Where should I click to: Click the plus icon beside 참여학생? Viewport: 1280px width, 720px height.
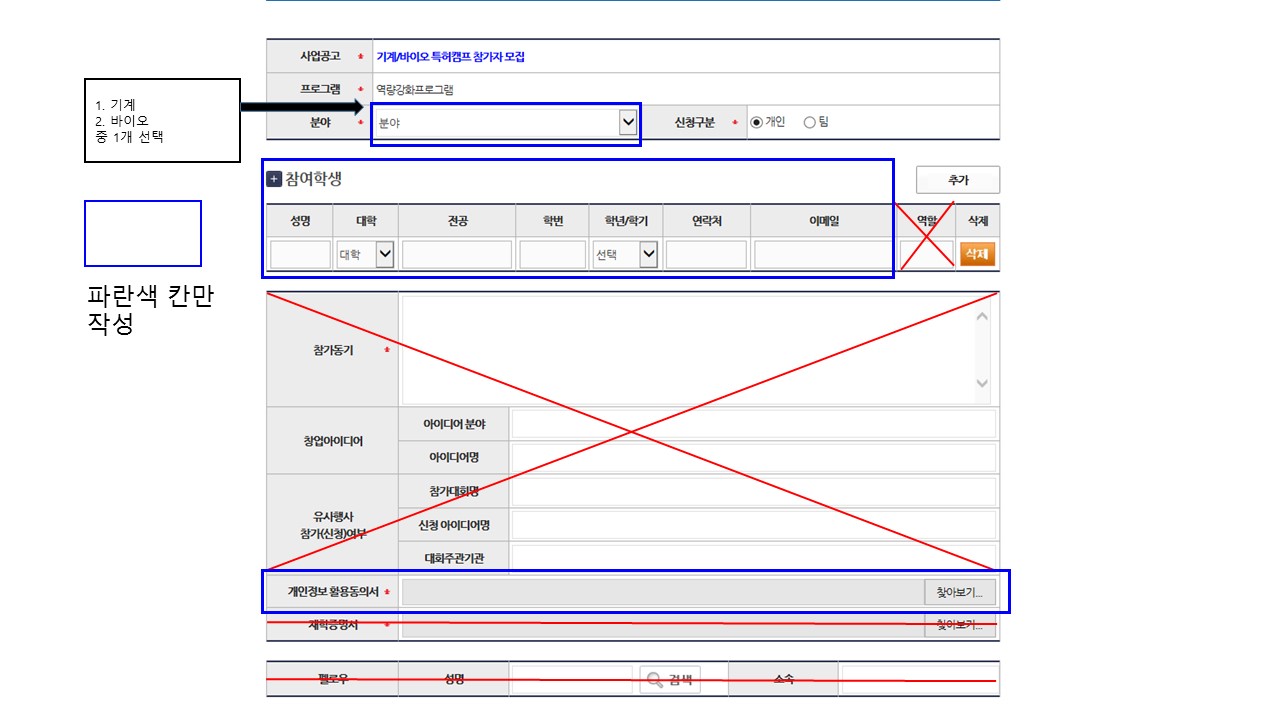pyautogui.click(x=274, y=179)
